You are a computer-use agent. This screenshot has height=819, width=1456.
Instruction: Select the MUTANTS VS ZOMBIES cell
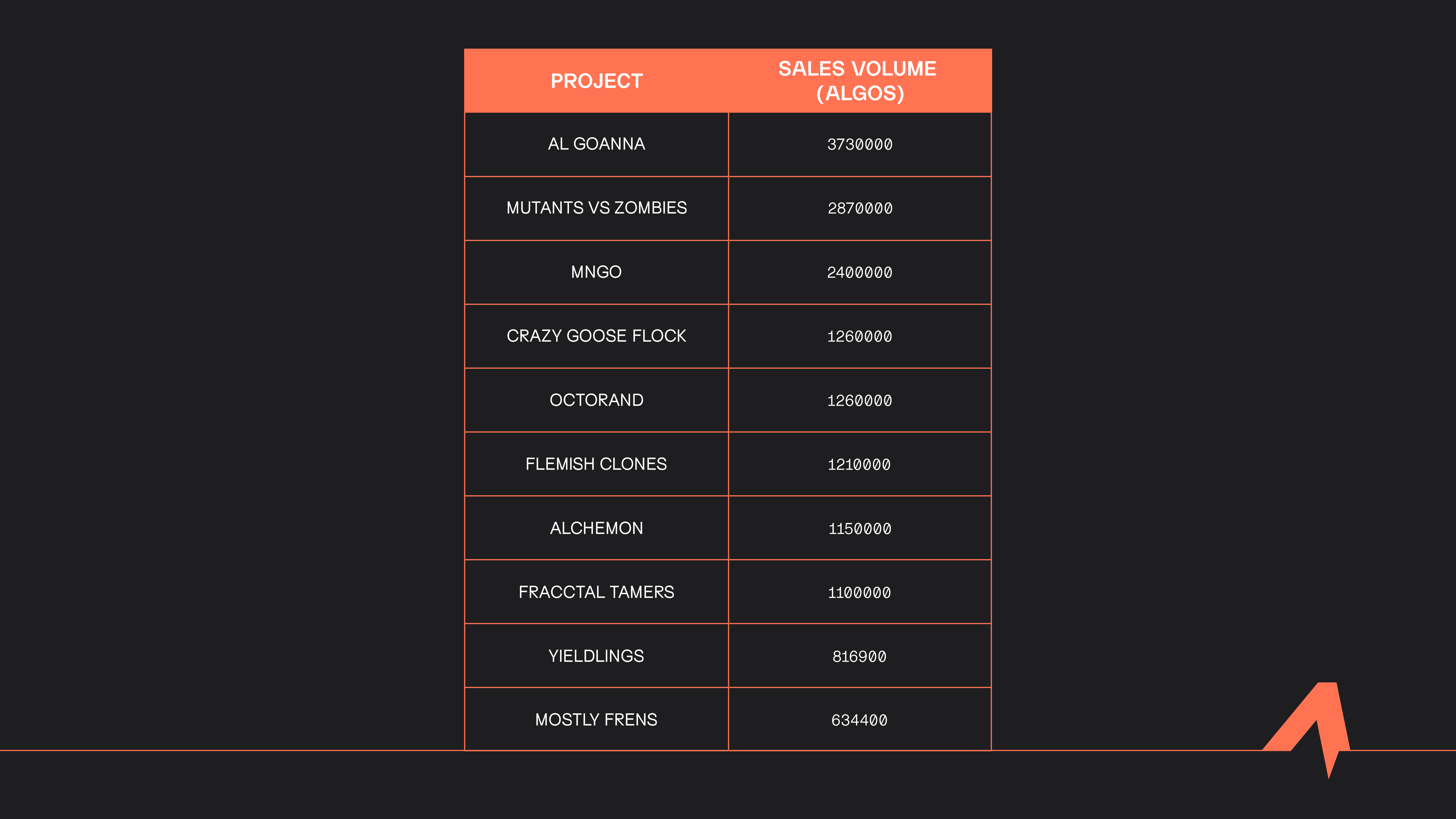coord(596,208)
